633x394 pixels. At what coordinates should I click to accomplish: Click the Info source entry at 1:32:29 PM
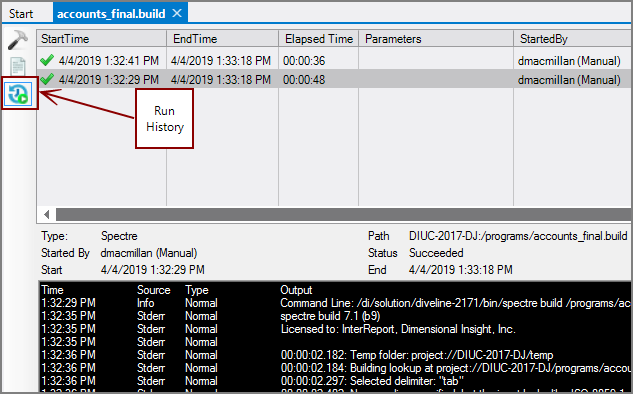click(x=145, y=303)
